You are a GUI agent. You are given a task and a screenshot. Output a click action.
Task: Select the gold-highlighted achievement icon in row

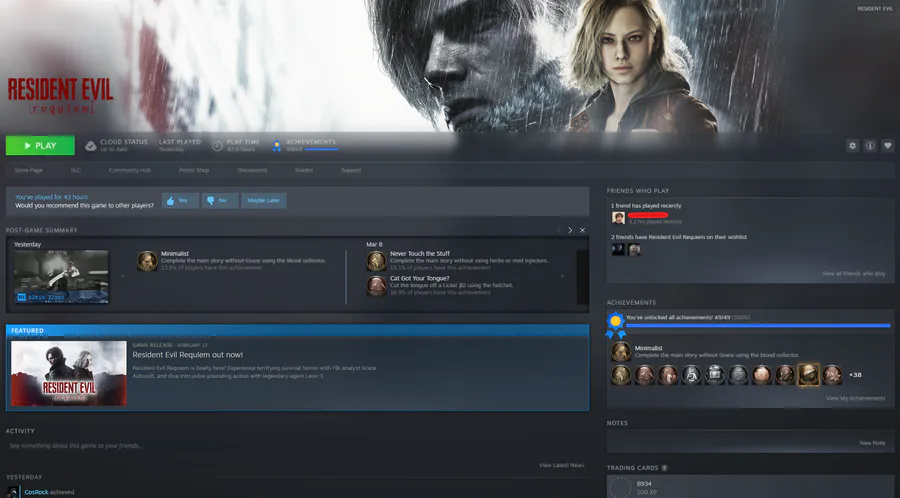point(809,375)
